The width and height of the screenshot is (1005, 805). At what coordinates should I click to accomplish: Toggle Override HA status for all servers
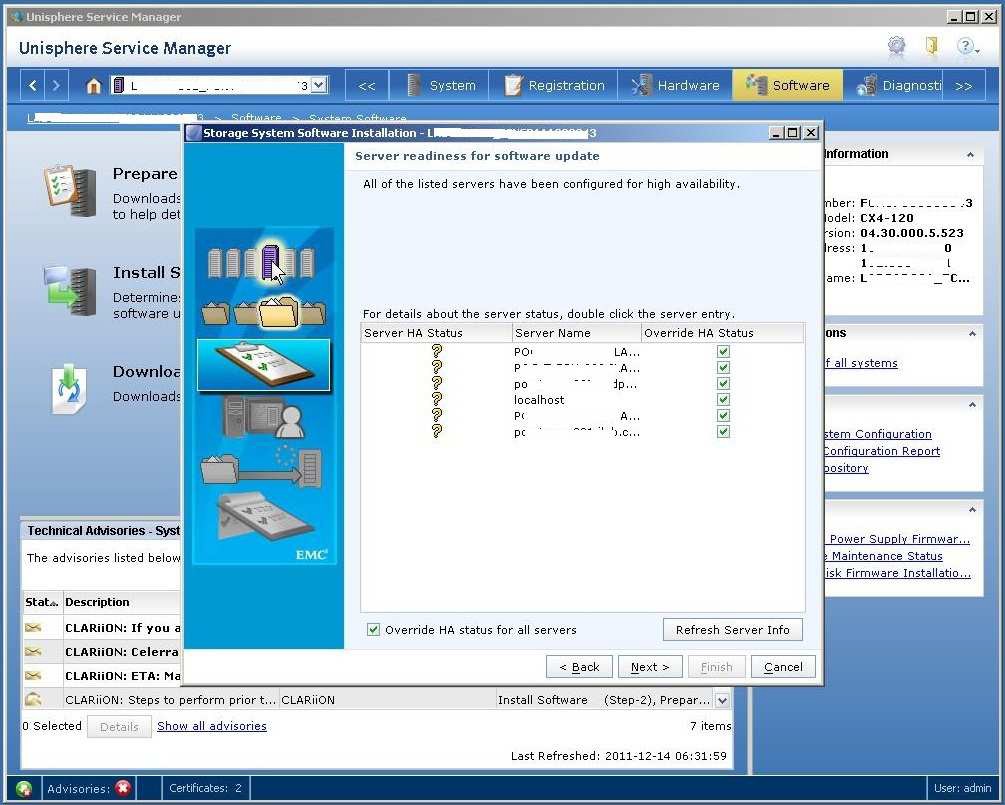point(373,629)
